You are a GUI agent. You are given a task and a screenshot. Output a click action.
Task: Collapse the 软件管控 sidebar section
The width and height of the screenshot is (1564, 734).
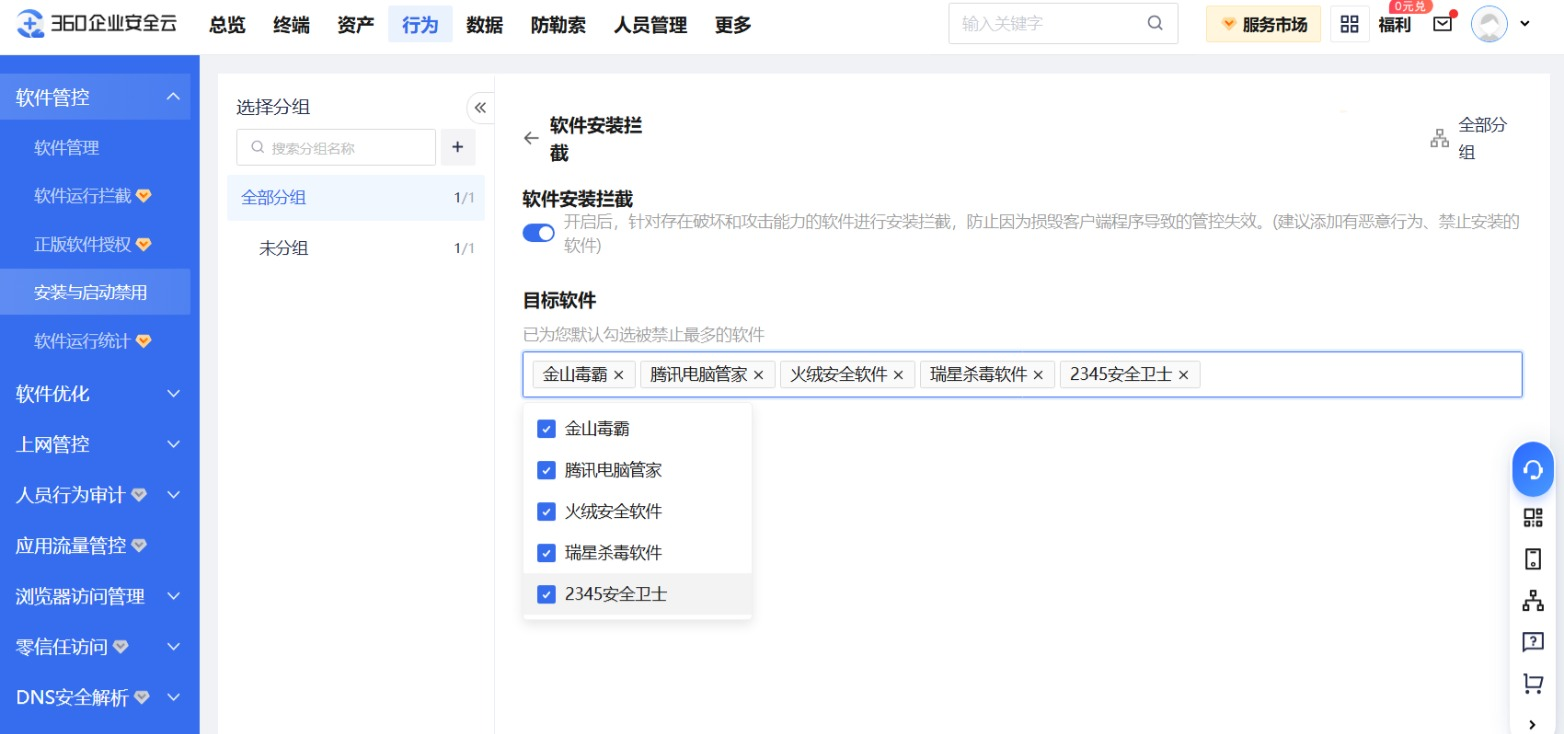tap(172, 97)
